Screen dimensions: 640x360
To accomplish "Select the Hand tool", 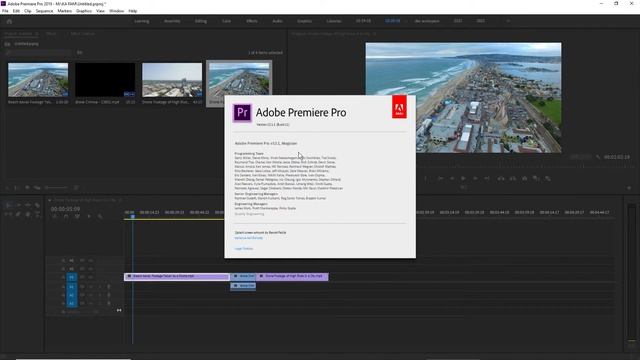I will click(28, 214).
